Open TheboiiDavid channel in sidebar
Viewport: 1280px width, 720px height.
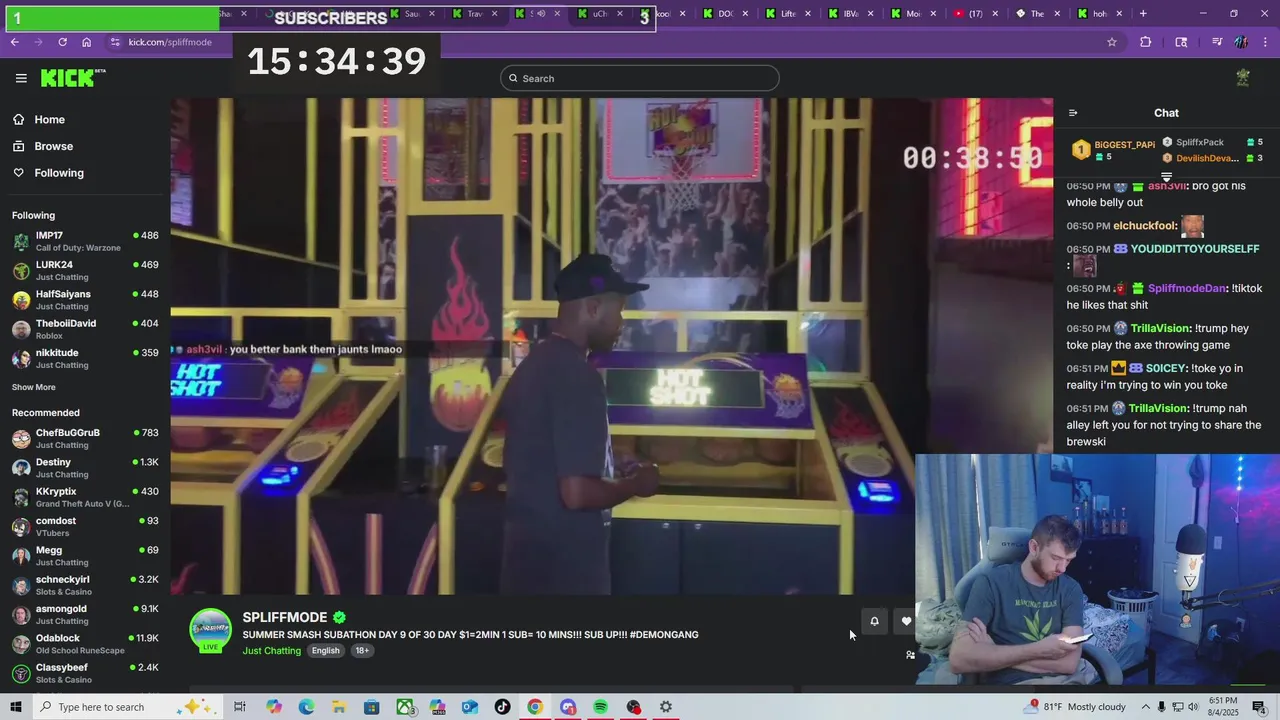pos(85,329)
